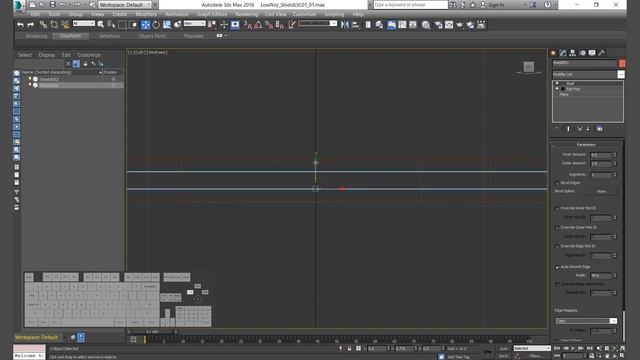640x360 pixels.
Task: Click the Align tool icon
Action: (x=356, y=25)
